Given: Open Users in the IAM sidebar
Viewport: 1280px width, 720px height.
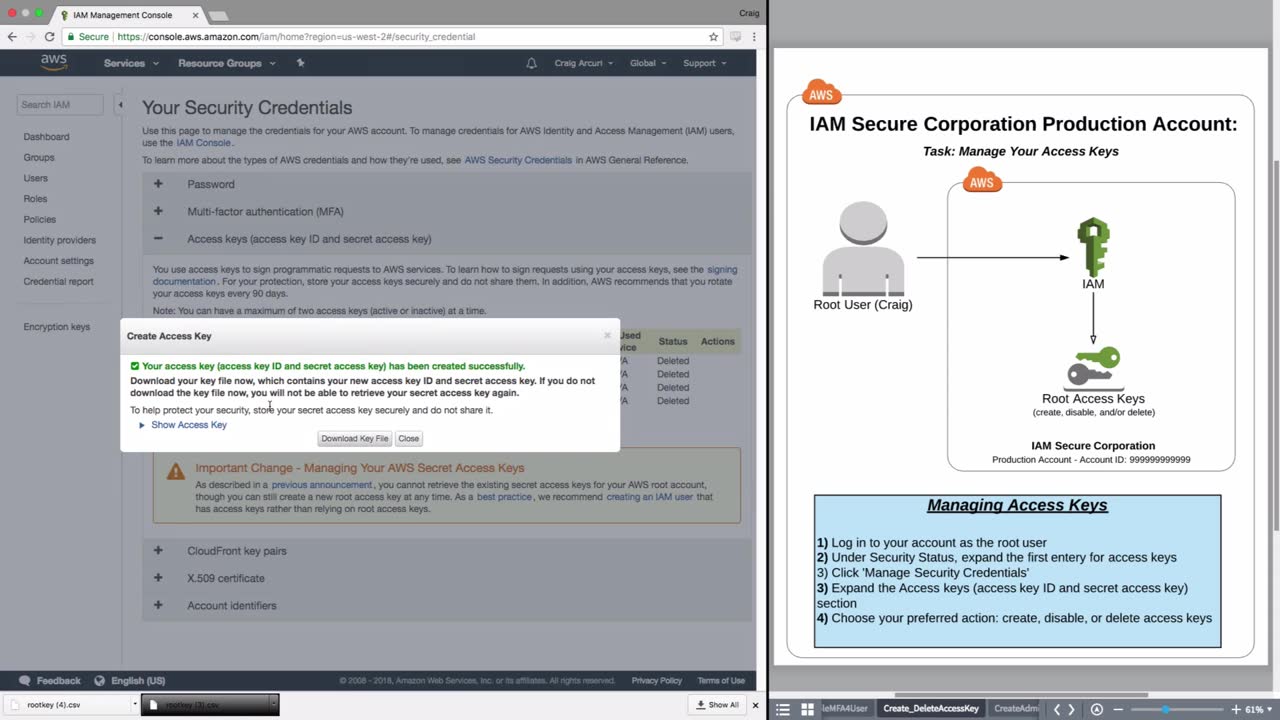Looking at the screenshot, I should click(x=36, y=178).
